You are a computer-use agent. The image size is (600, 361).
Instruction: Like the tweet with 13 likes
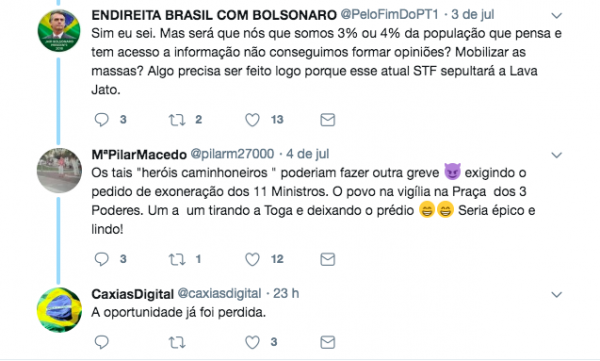pyautogui.click(x=252, y=120)
